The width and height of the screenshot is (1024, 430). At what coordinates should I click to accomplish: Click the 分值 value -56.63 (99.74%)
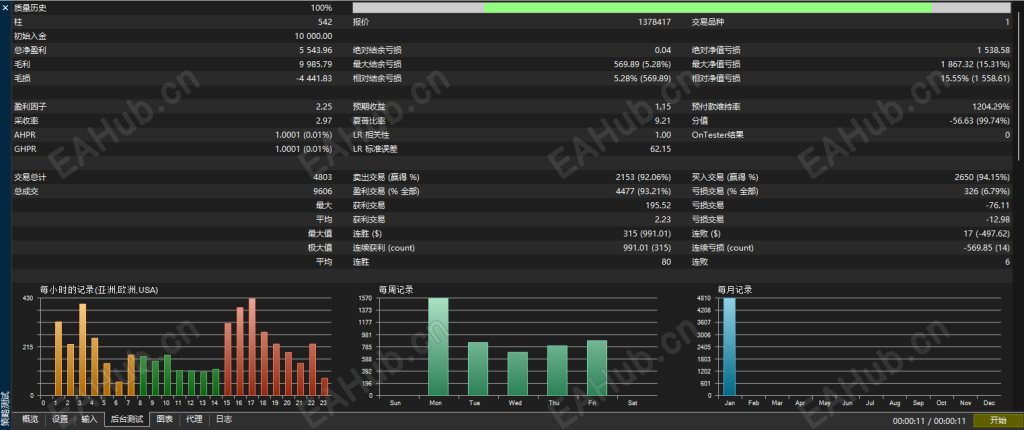coord(980,121)
